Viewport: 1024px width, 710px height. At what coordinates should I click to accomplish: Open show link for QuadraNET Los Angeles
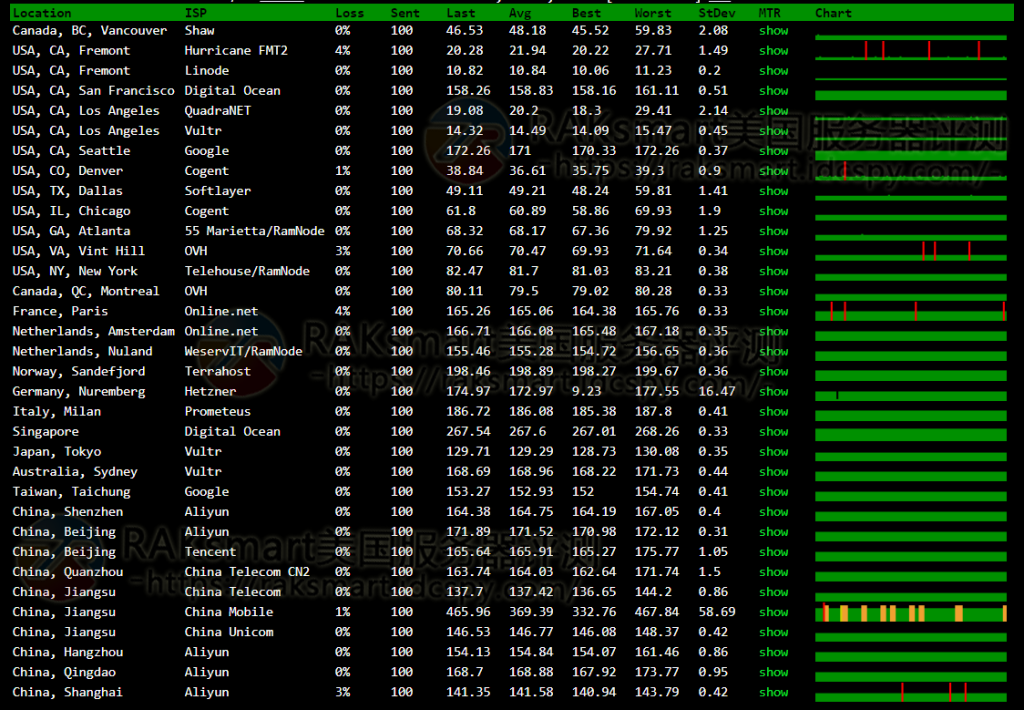click(773, 110)
